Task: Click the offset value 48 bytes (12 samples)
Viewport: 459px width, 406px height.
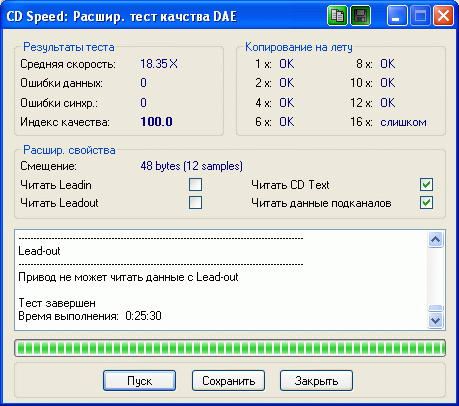Action: (191, 166)
